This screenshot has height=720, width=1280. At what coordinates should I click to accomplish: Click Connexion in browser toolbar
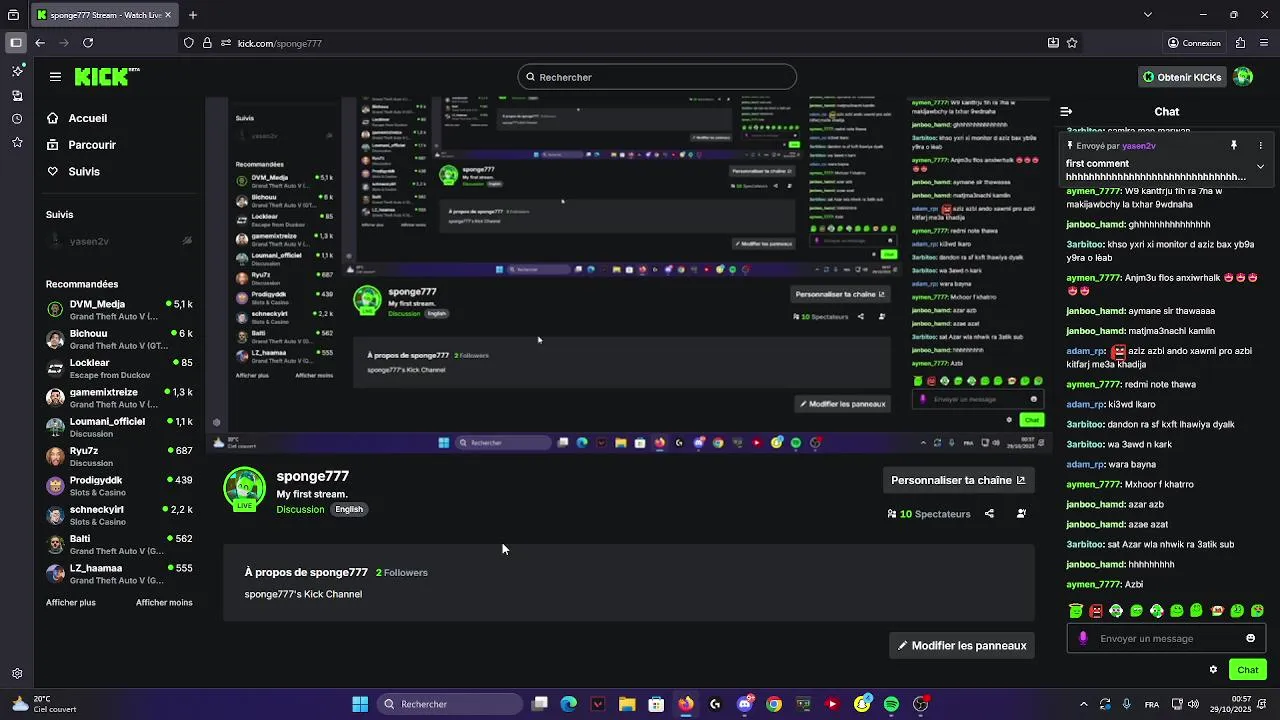coord(1194,43)
